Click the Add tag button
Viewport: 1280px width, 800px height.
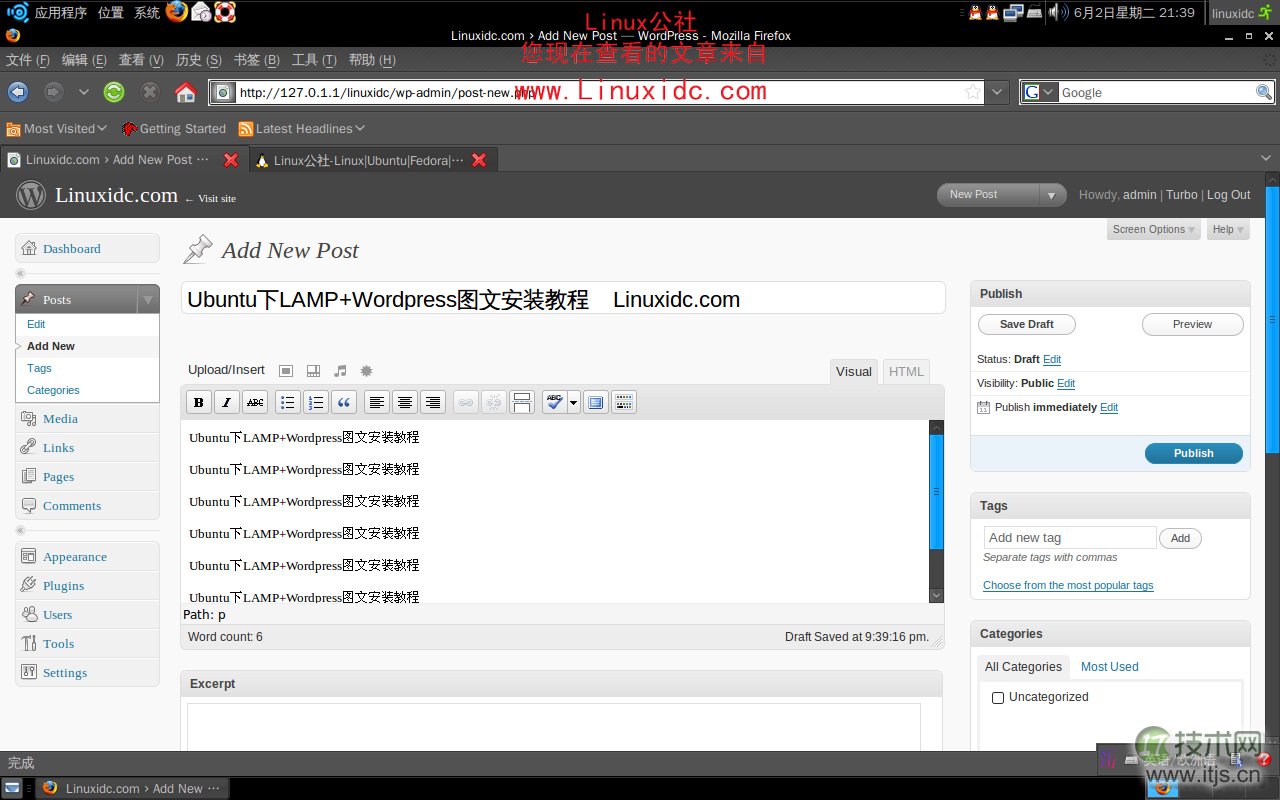1180,538
